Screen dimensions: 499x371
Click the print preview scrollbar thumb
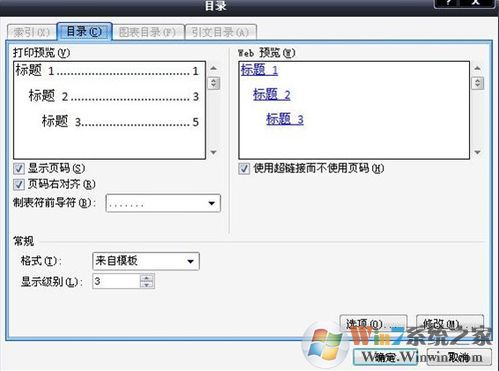tap(213, 83)
